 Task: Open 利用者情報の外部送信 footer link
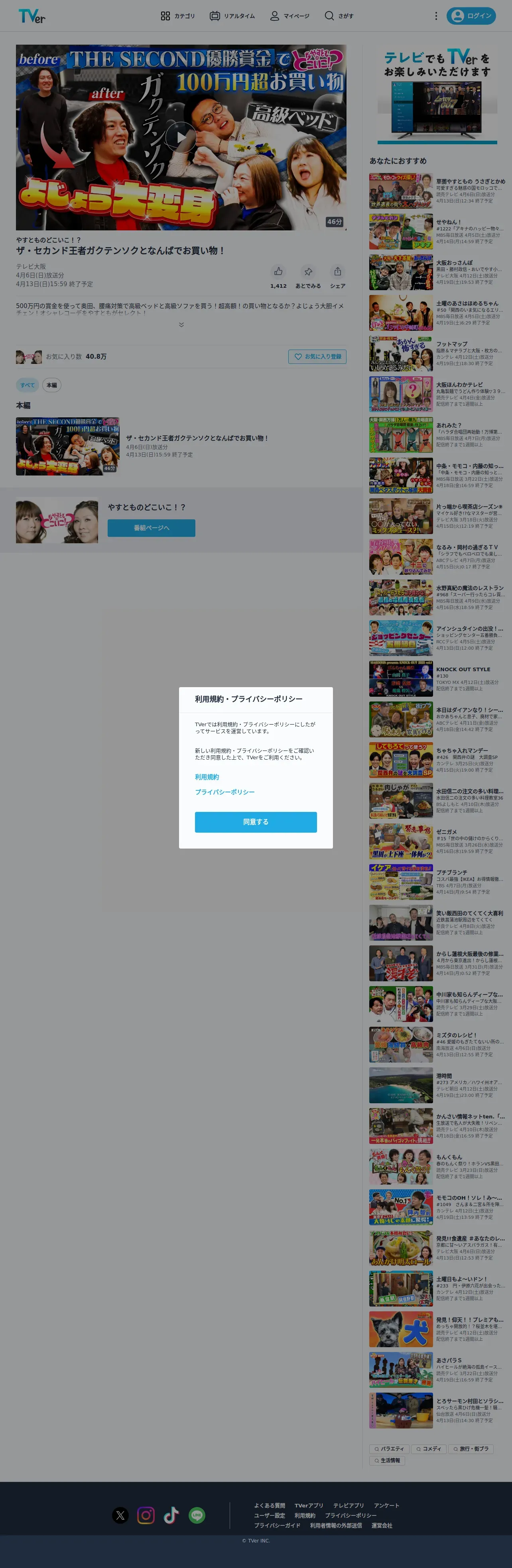coord(336,1525)
